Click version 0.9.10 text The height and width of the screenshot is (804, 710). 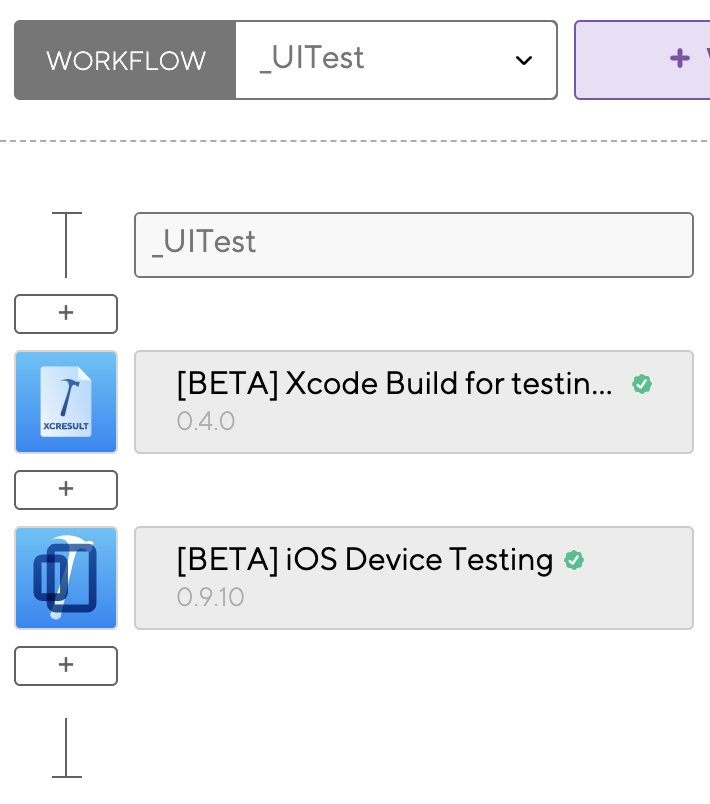click(210, 597)
